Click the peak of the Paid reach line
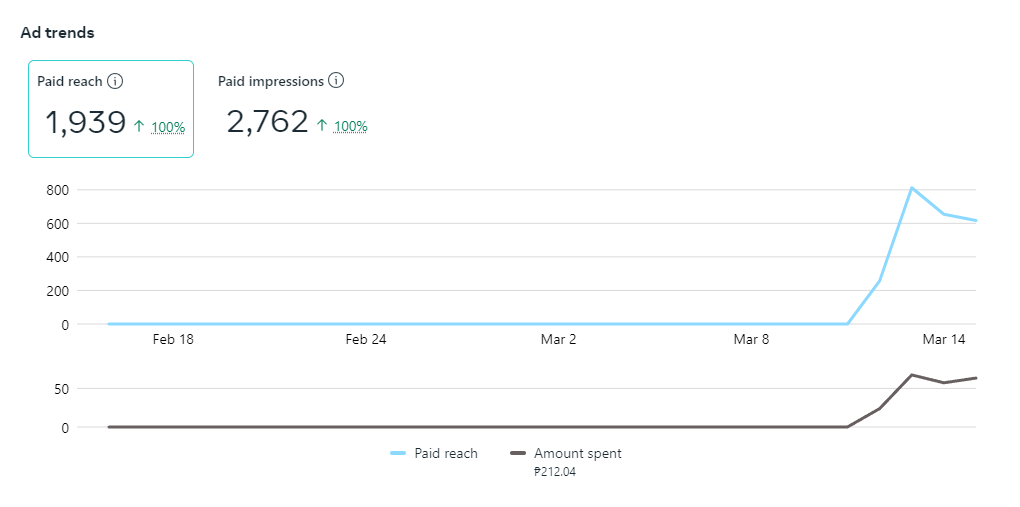 (x=912, y=187)
